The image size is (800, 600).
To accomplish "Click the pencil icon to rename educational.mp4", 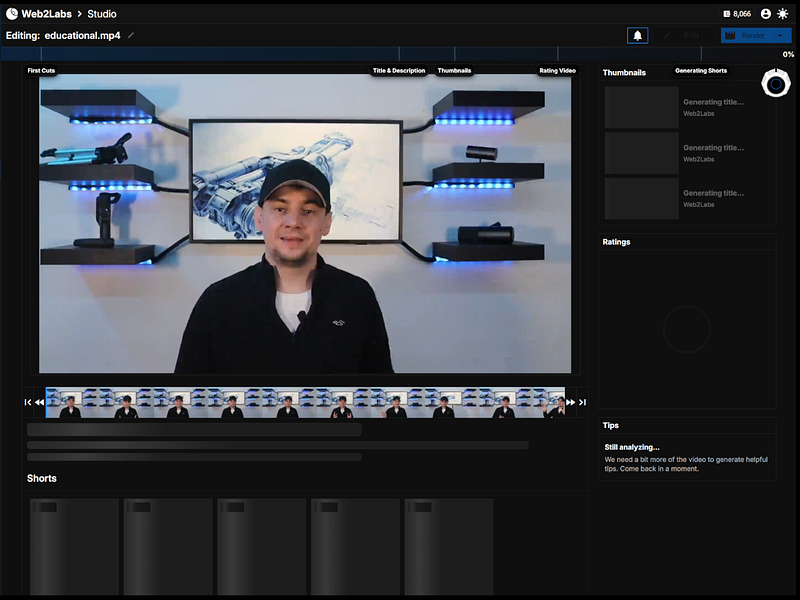I will click(131, 36).
